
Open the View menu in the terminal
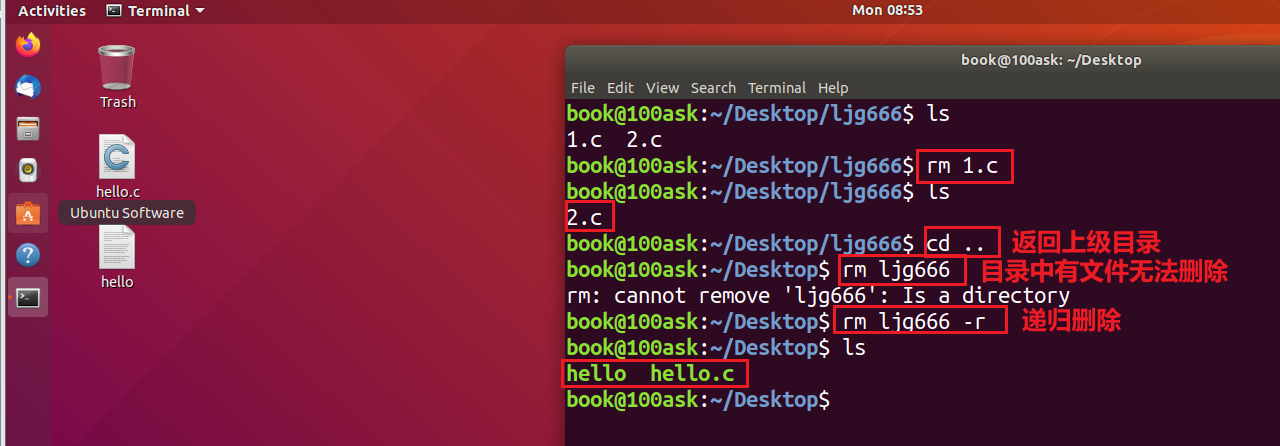click(662, 88)
